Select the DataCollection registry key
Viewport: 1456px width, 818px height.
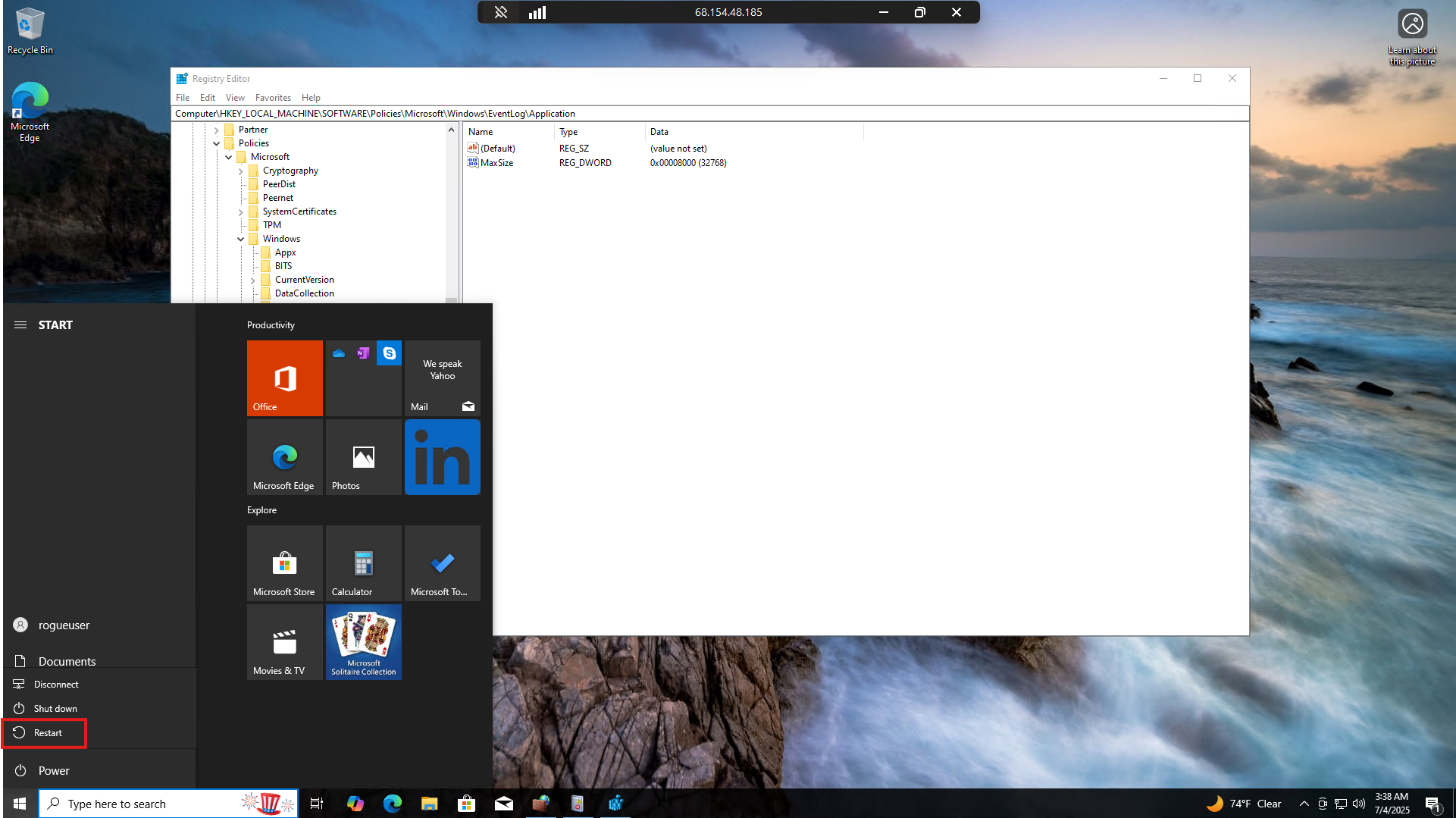[304, 293]
